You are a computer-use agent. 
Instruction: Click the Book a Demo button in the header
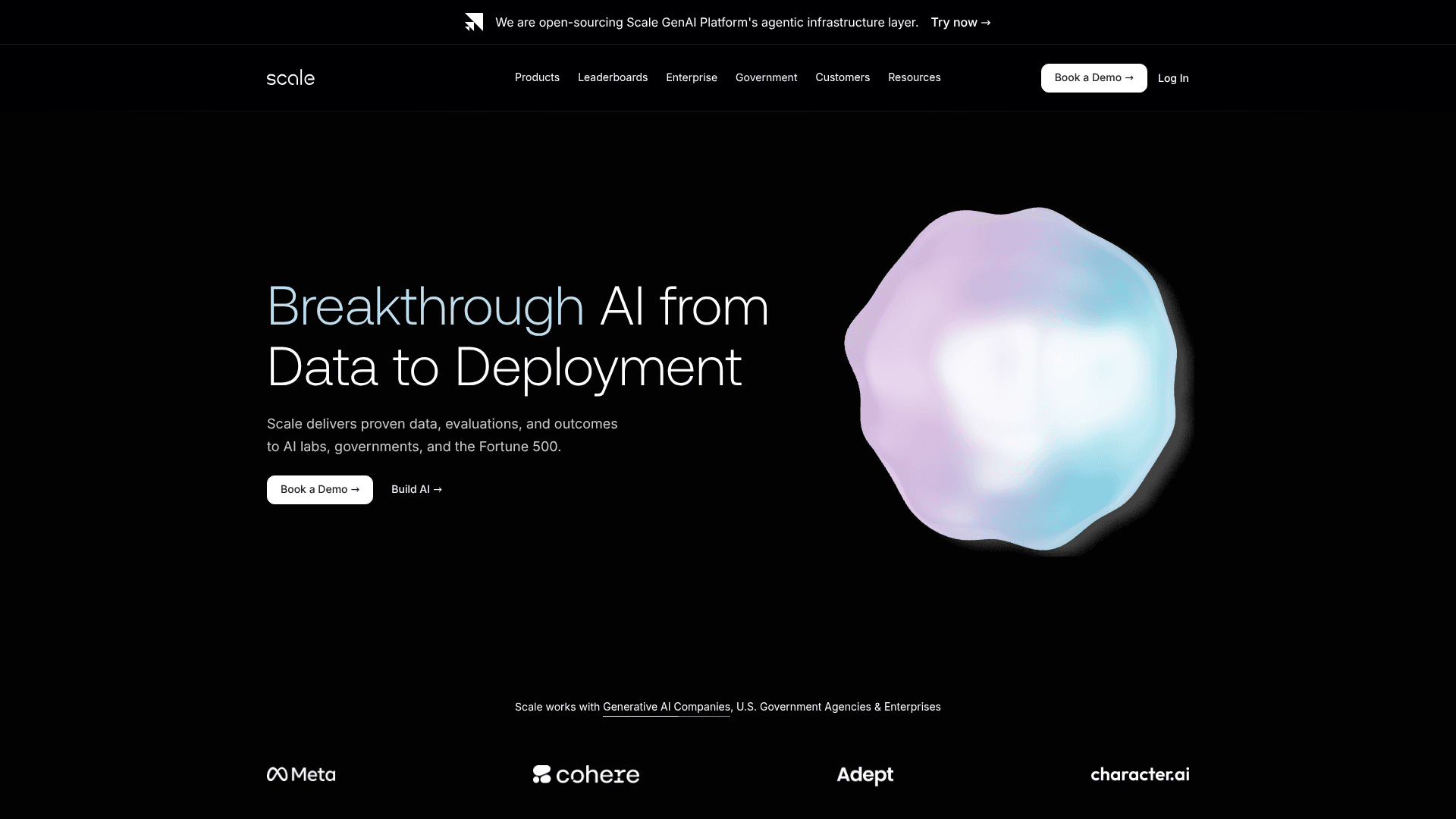1094,77
